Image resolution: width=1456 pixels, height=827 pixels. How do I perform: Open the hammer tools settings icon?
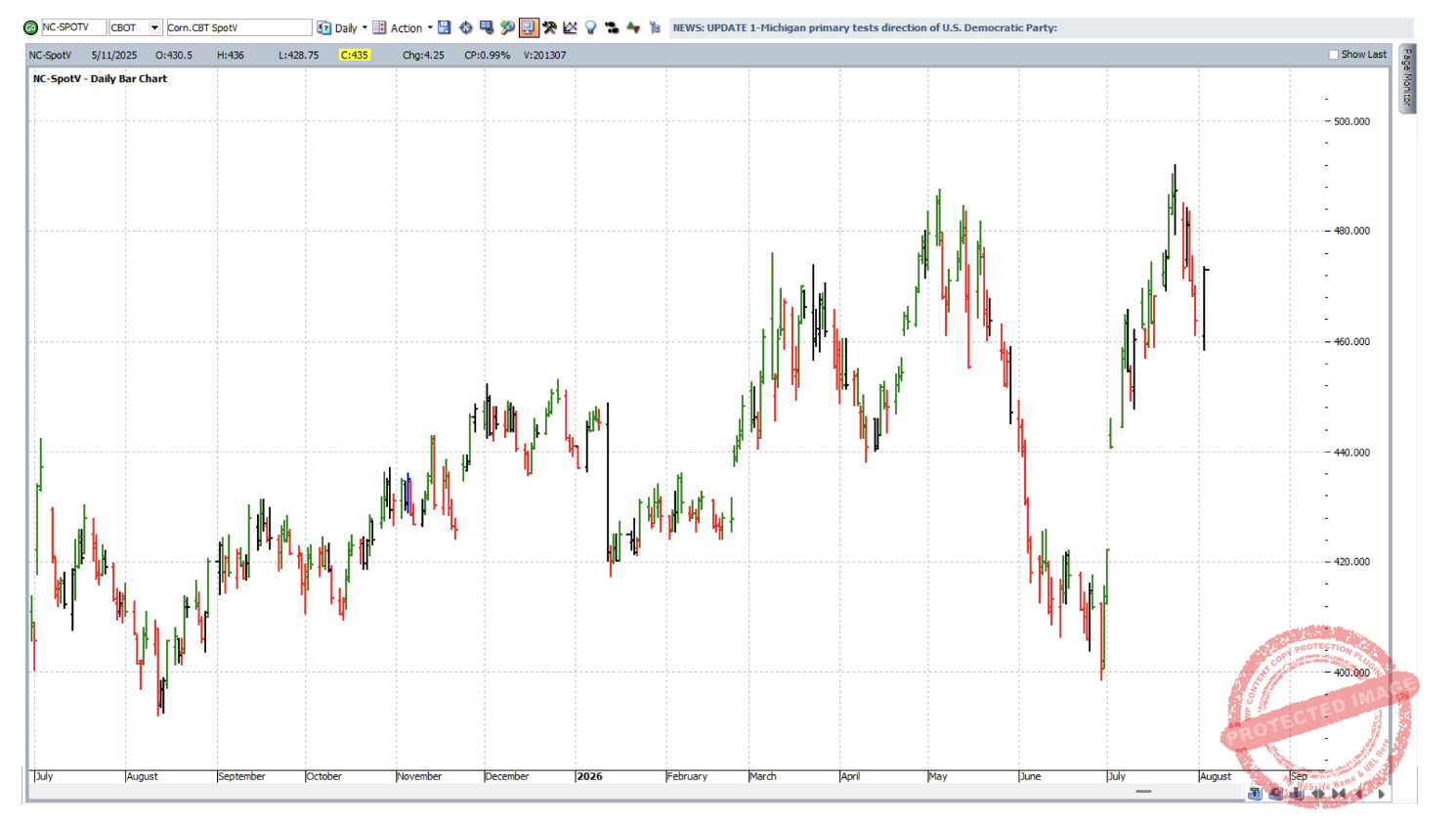tap(549, 27)
